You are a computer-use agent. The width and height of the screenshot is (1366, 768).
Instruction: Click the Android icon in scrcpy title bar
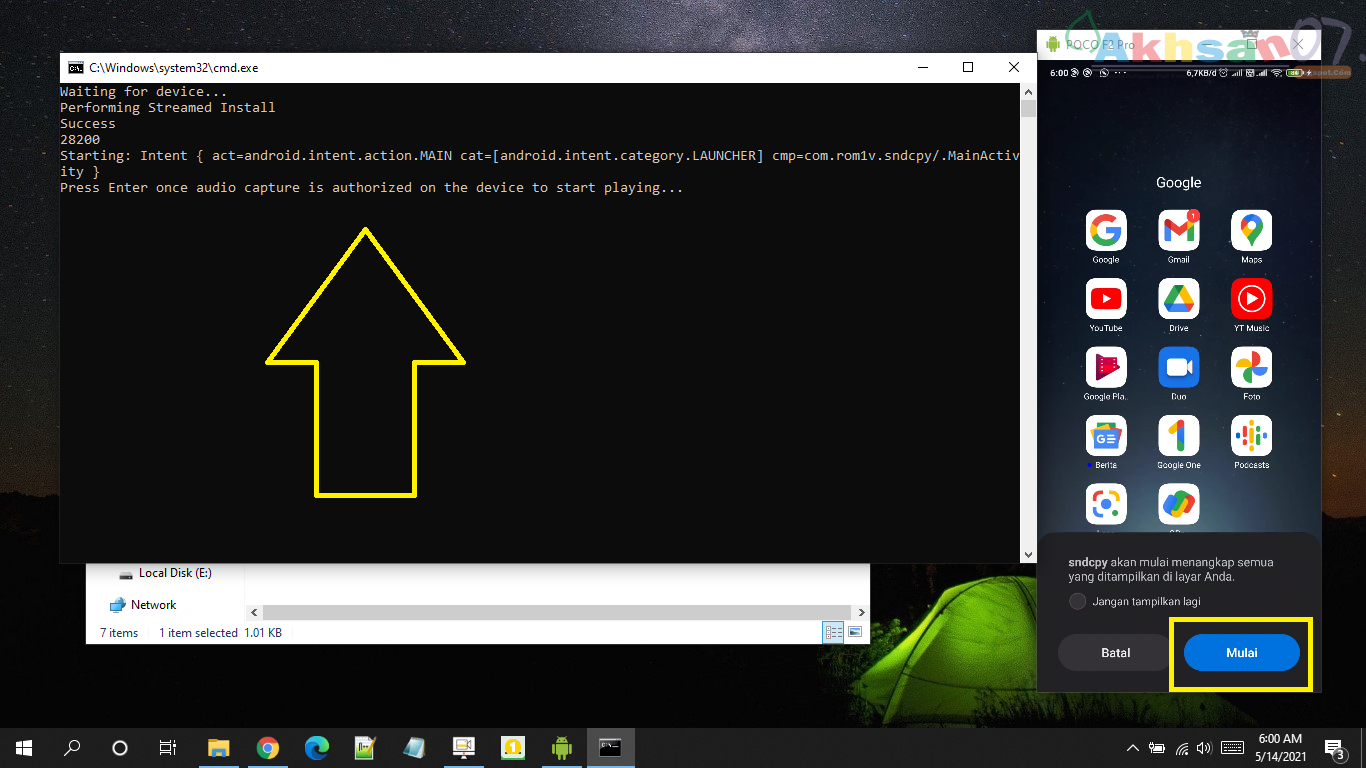pos(1052,45)
